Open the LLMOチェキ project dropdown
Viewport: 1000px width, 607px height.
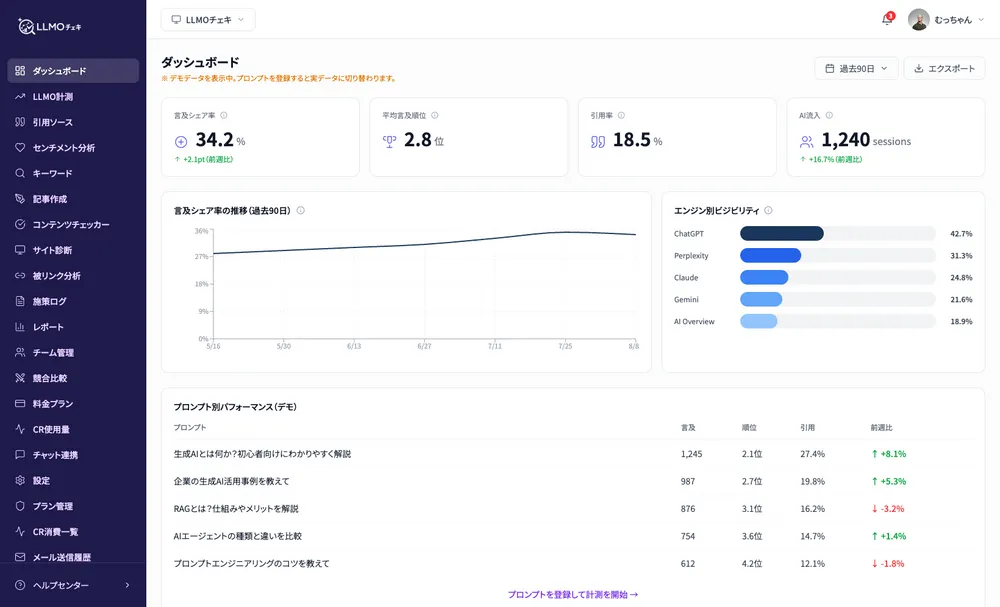pyautogui.click(x=208, y=20)
